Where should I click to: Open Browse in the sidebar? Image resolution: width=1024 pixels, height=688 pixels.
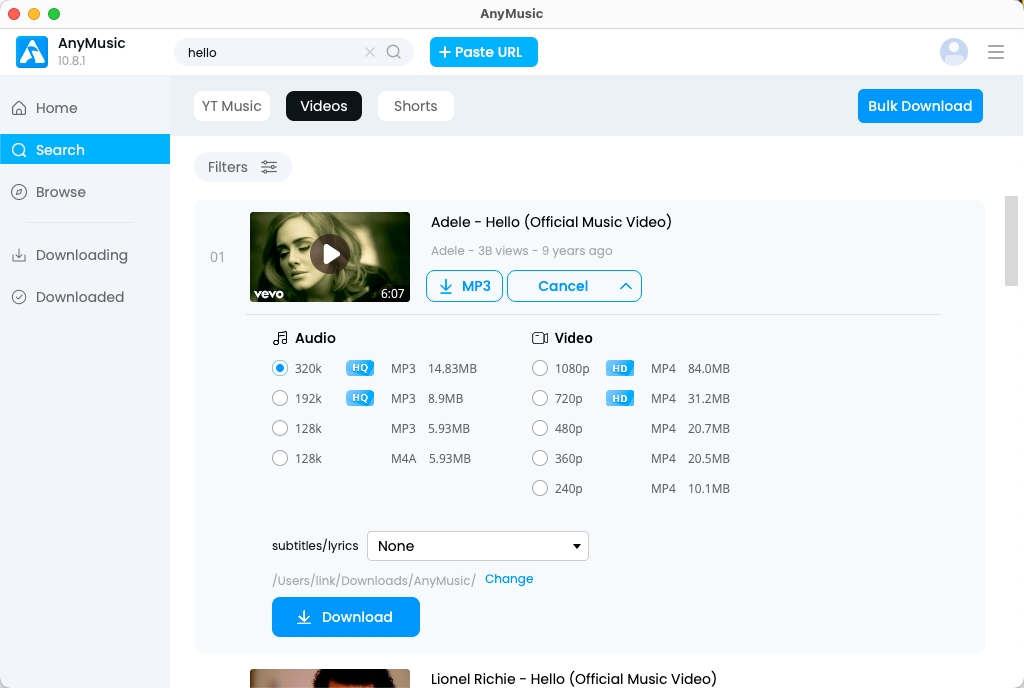(85, 192)
